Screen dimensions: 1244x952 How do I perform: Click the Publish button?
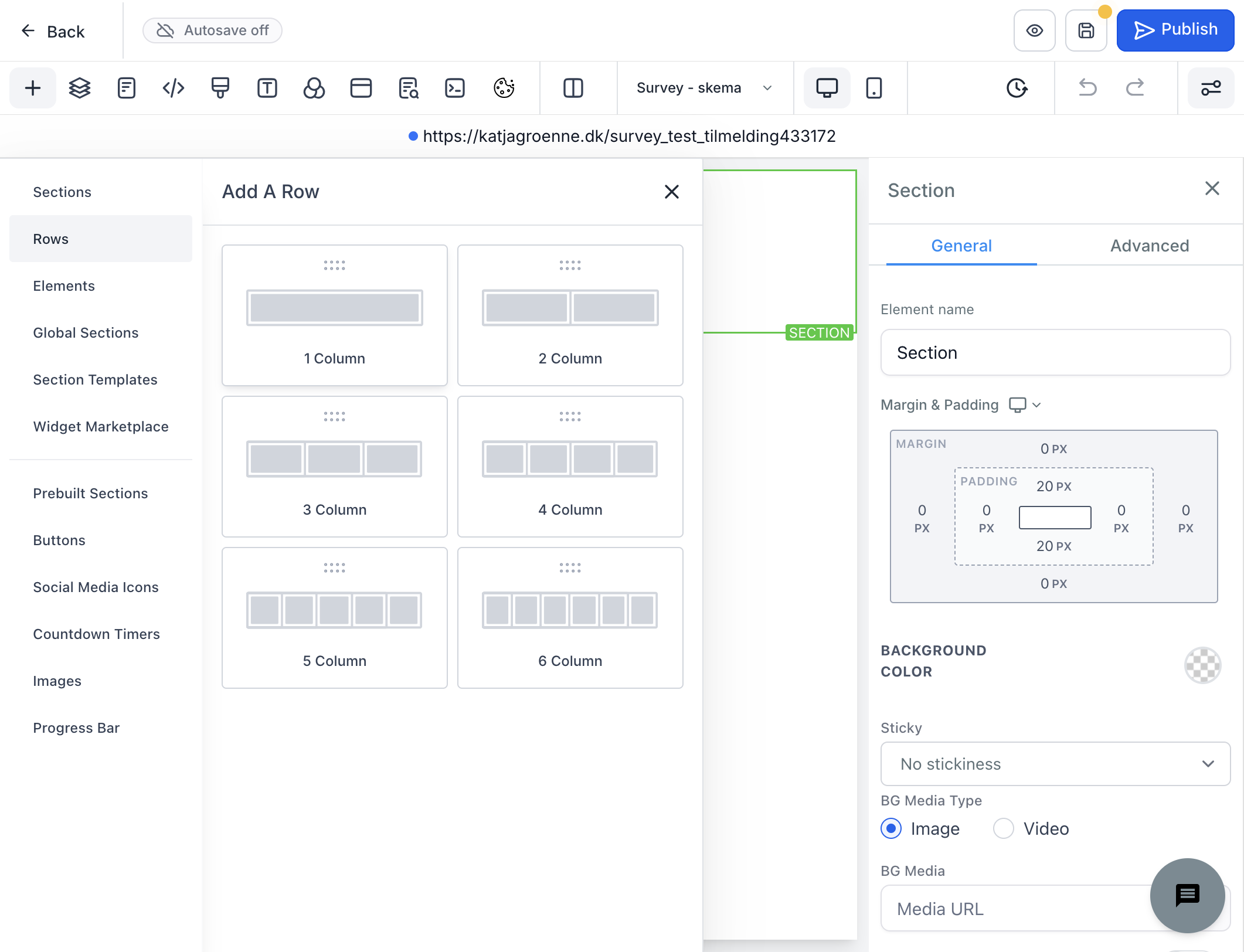[1175, 30]
